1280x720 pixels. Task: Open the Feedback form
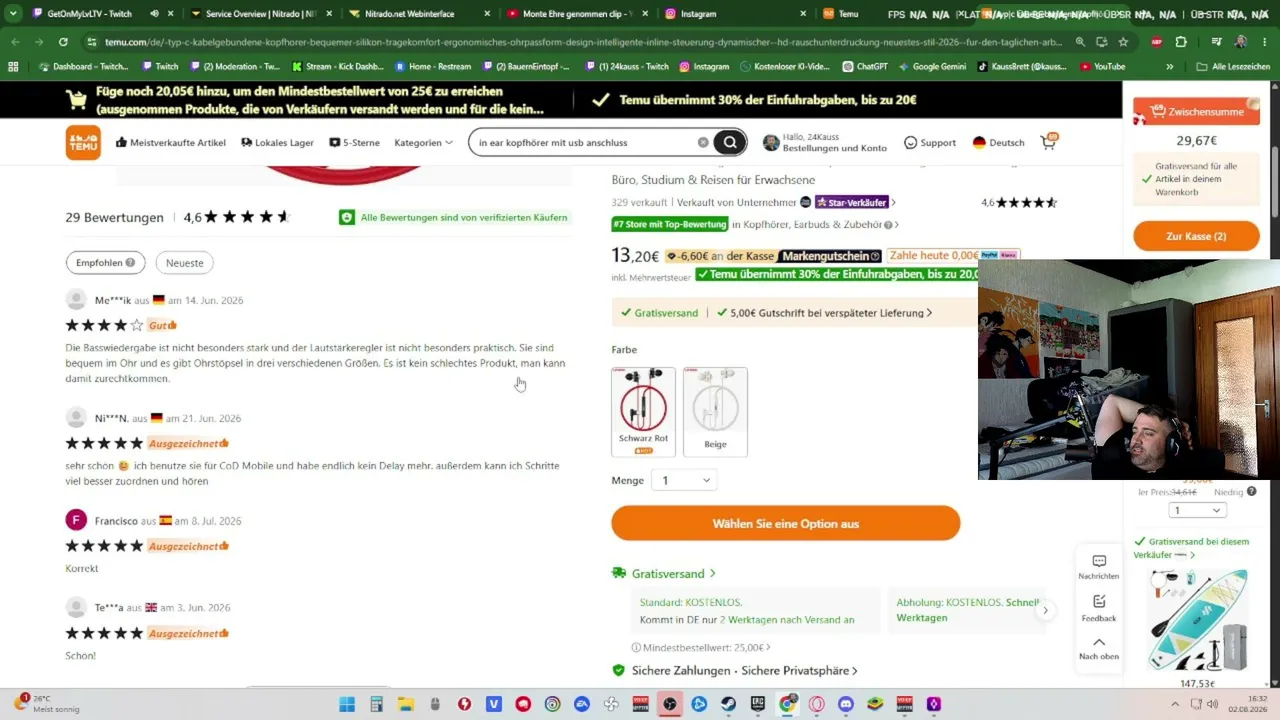(x=1098, y=608)
